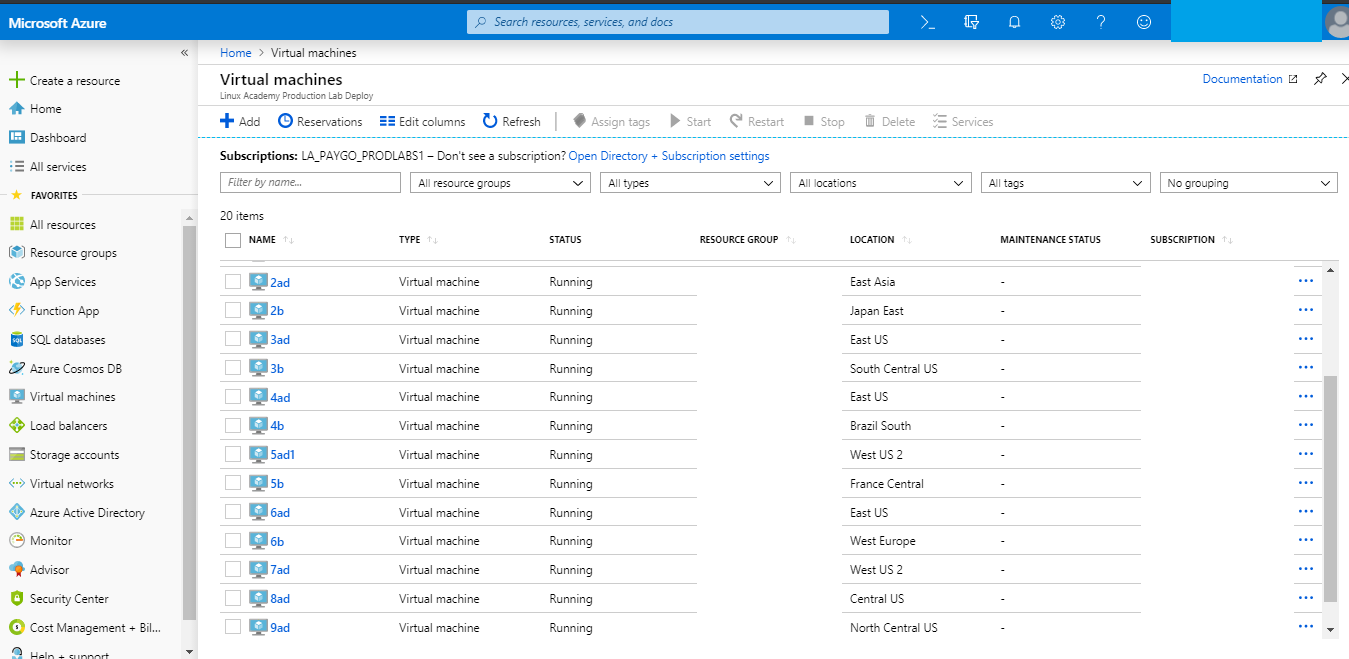Open Storage accounts in sidebar

pos(74,455)
